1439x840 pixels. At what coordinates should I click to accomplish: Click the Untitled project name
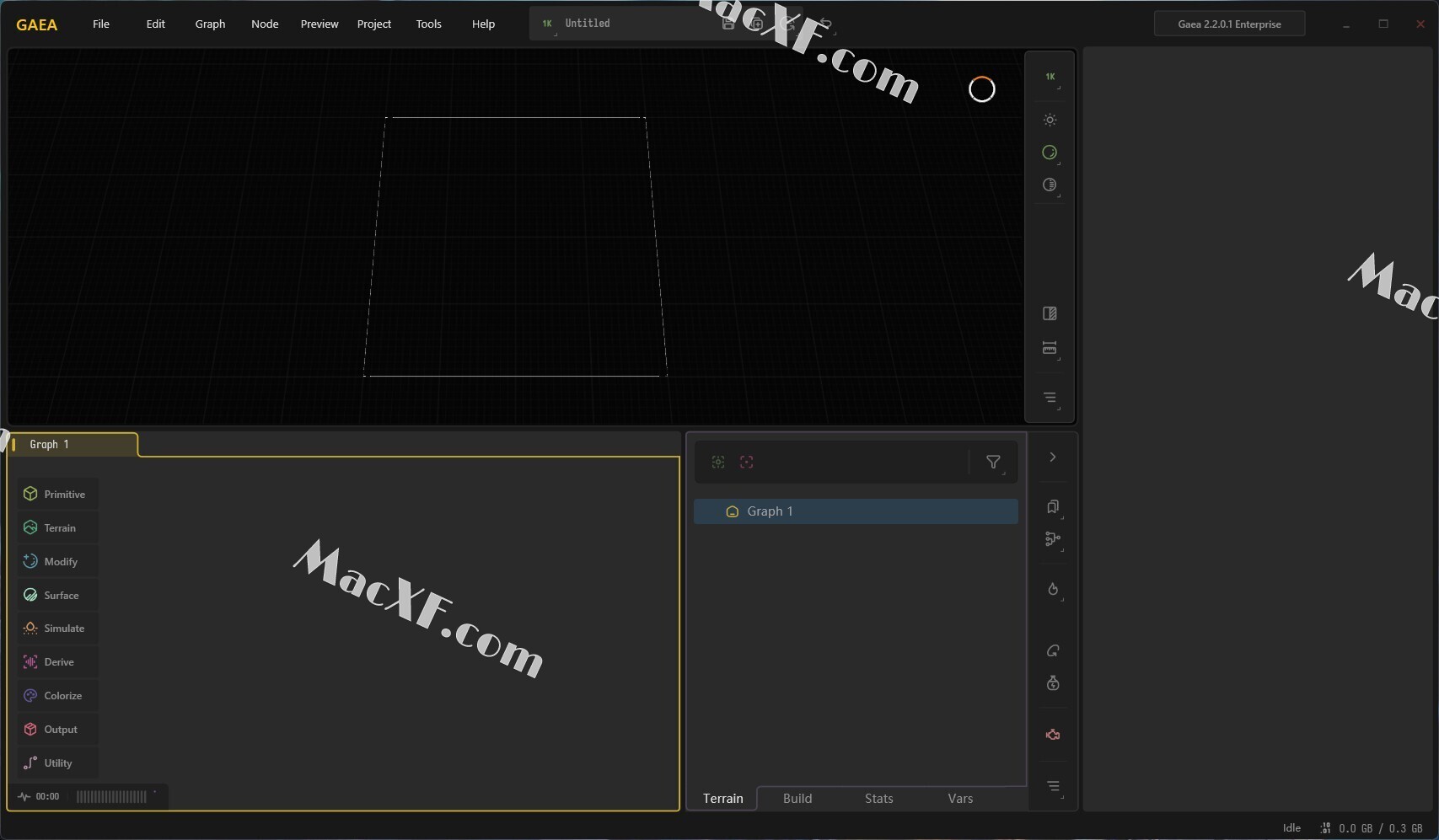click(588, 24)
